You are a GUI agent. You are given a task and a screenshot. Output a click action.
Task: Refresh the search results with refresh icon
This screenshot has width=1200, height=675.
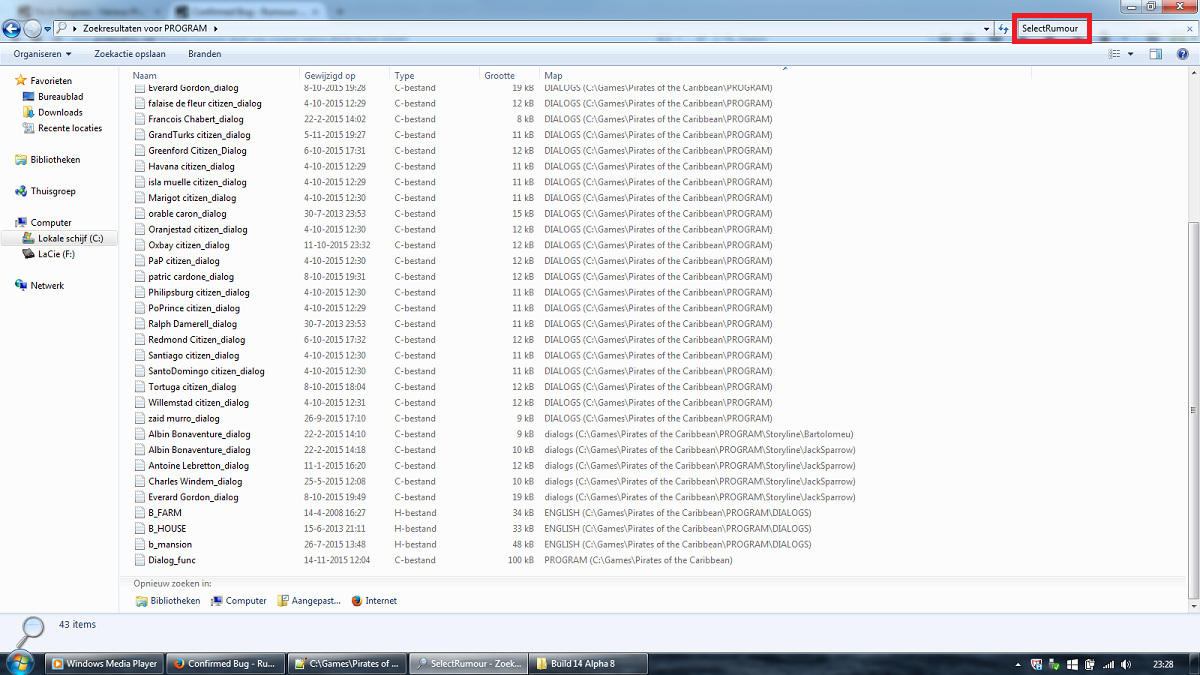(x=1003, y=29)
